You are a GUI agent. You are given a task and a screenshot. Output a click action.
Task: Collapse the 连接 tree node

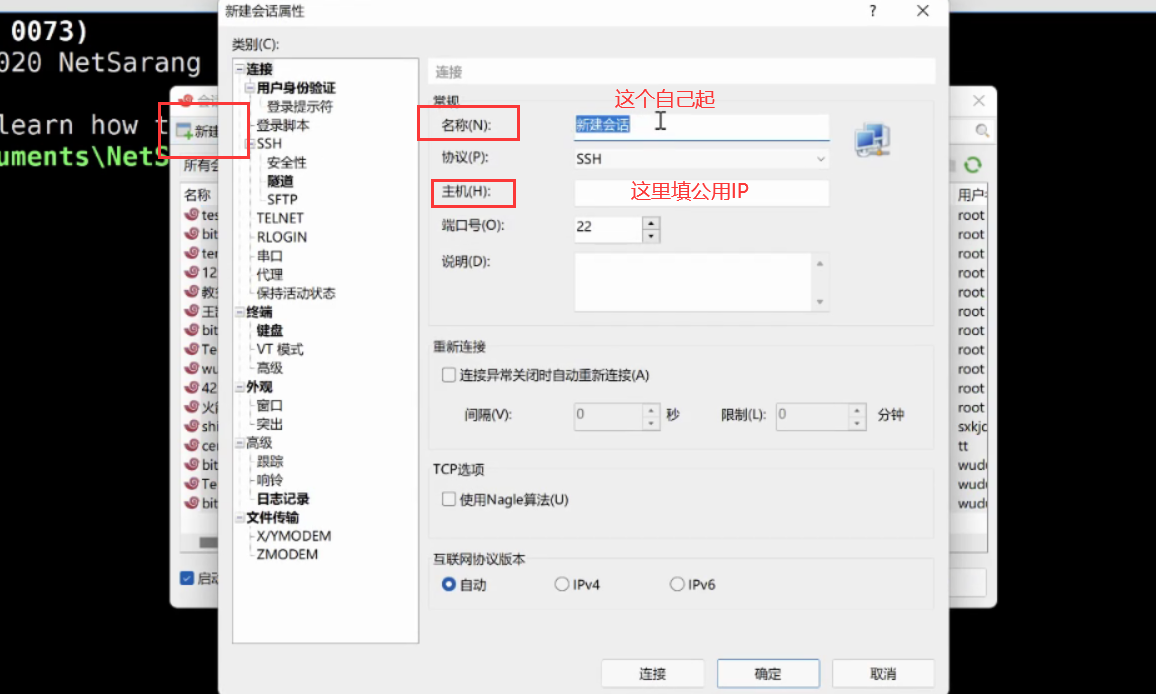tap(240, 69)
